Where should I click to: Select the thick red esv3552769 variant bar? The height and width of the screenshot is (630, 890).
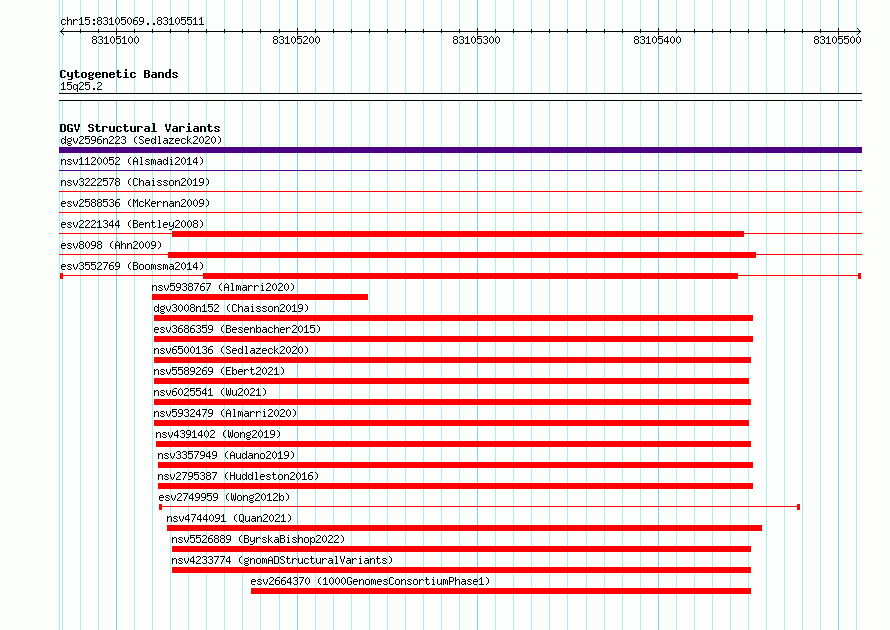(x=471, y=276)
